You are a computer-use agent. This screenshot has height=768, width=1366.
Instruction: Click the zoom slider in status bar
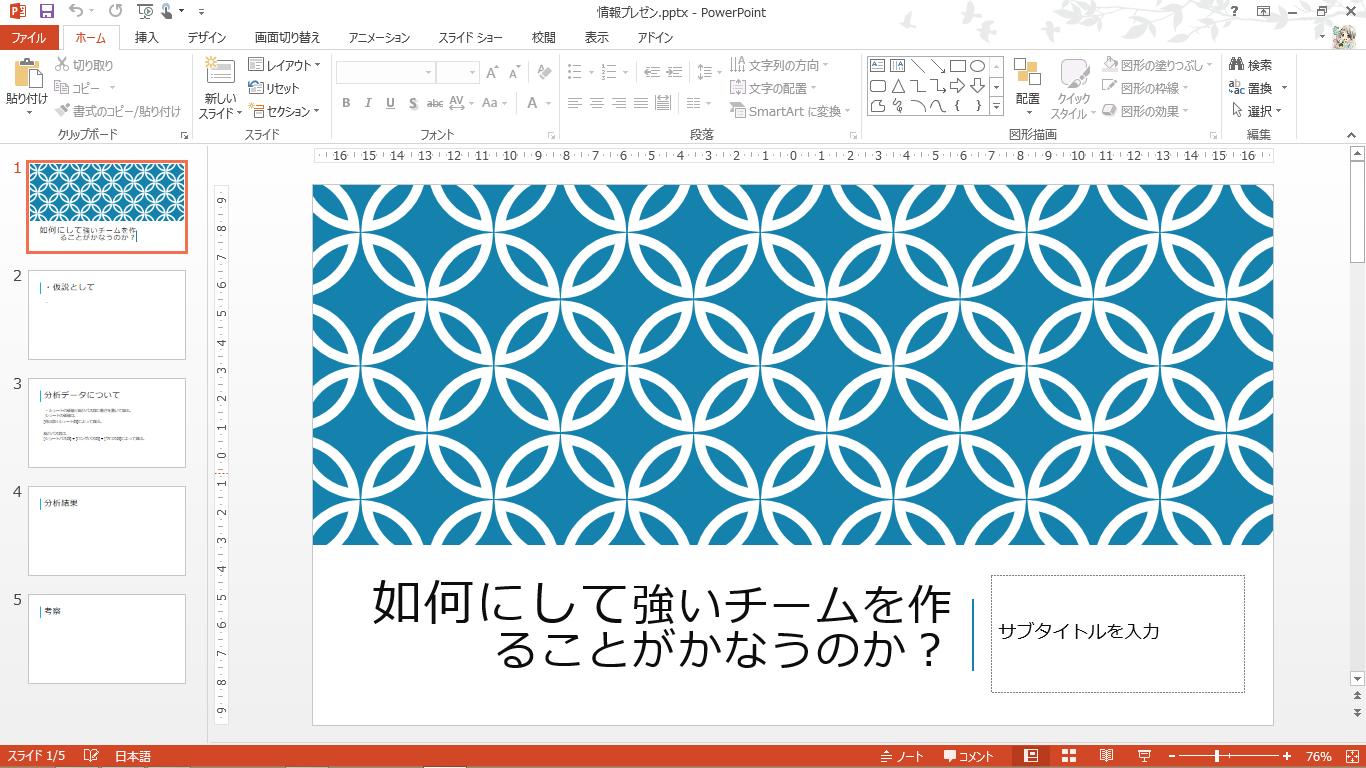coord(1217,756)
